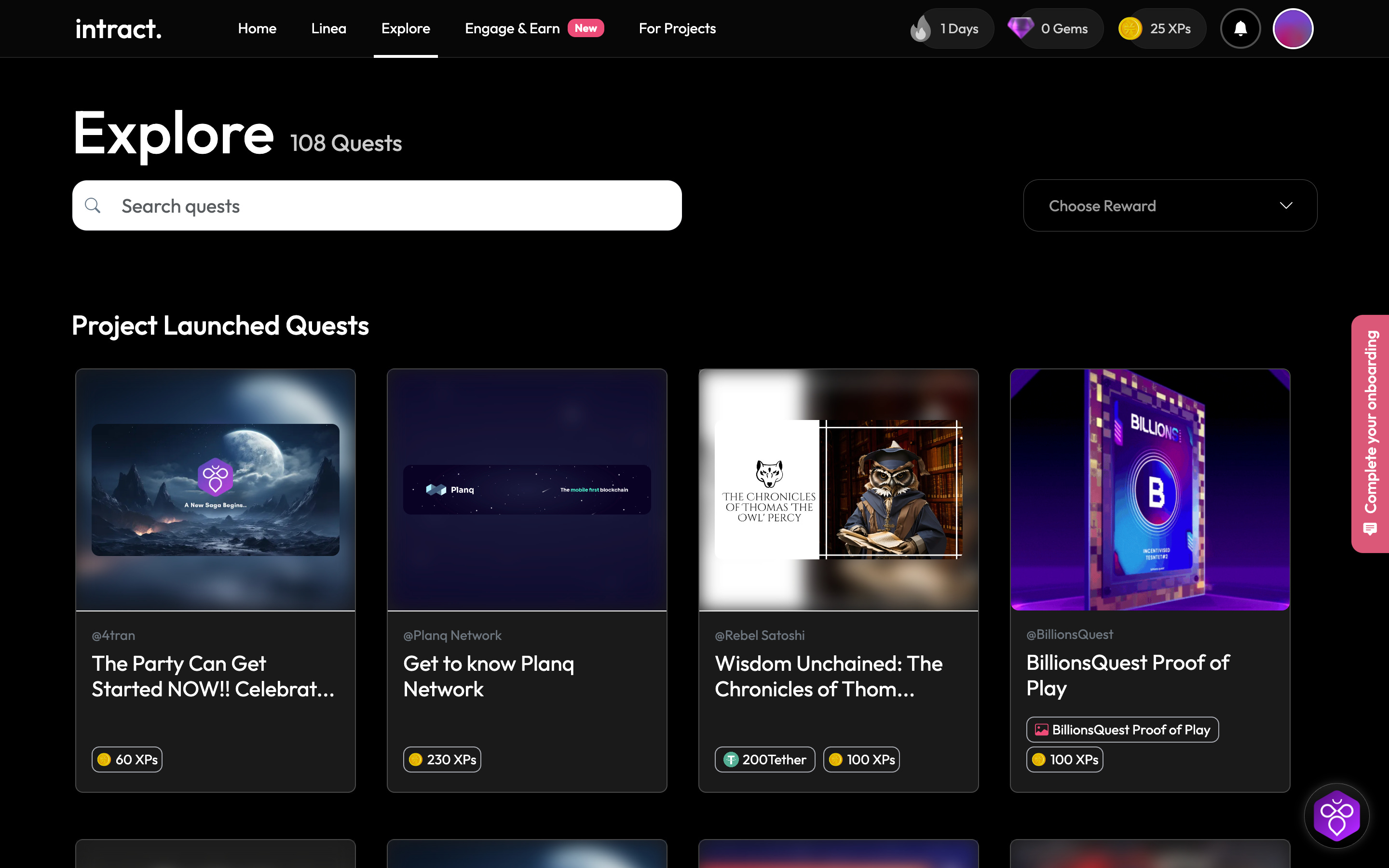The image size is (1389, 868).
Task: Click the search magnifier icon
Action: pyautogui.click(x=93, y=205)
